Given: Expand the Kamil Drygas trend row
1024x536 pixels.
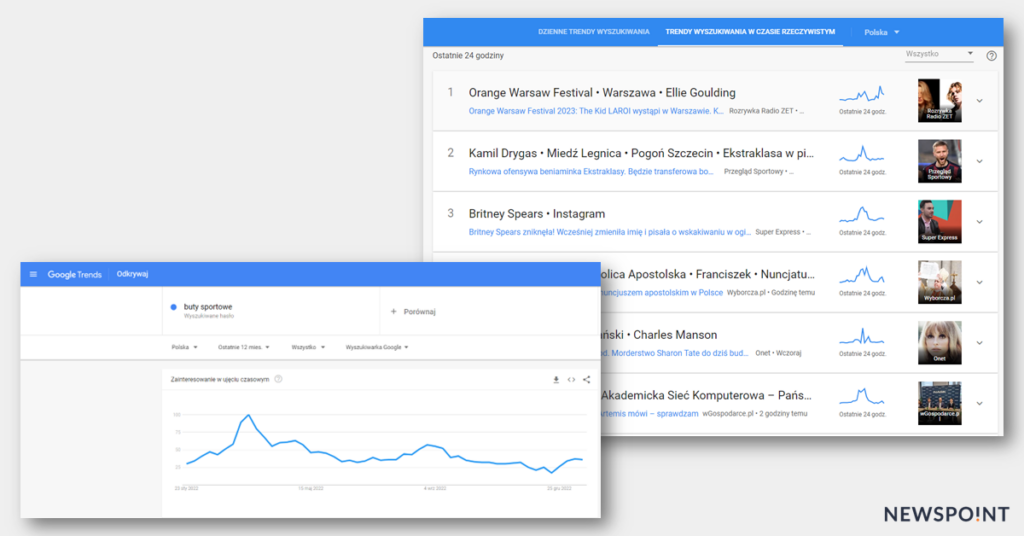Looking at the screenshot, I should pos(980,161).
